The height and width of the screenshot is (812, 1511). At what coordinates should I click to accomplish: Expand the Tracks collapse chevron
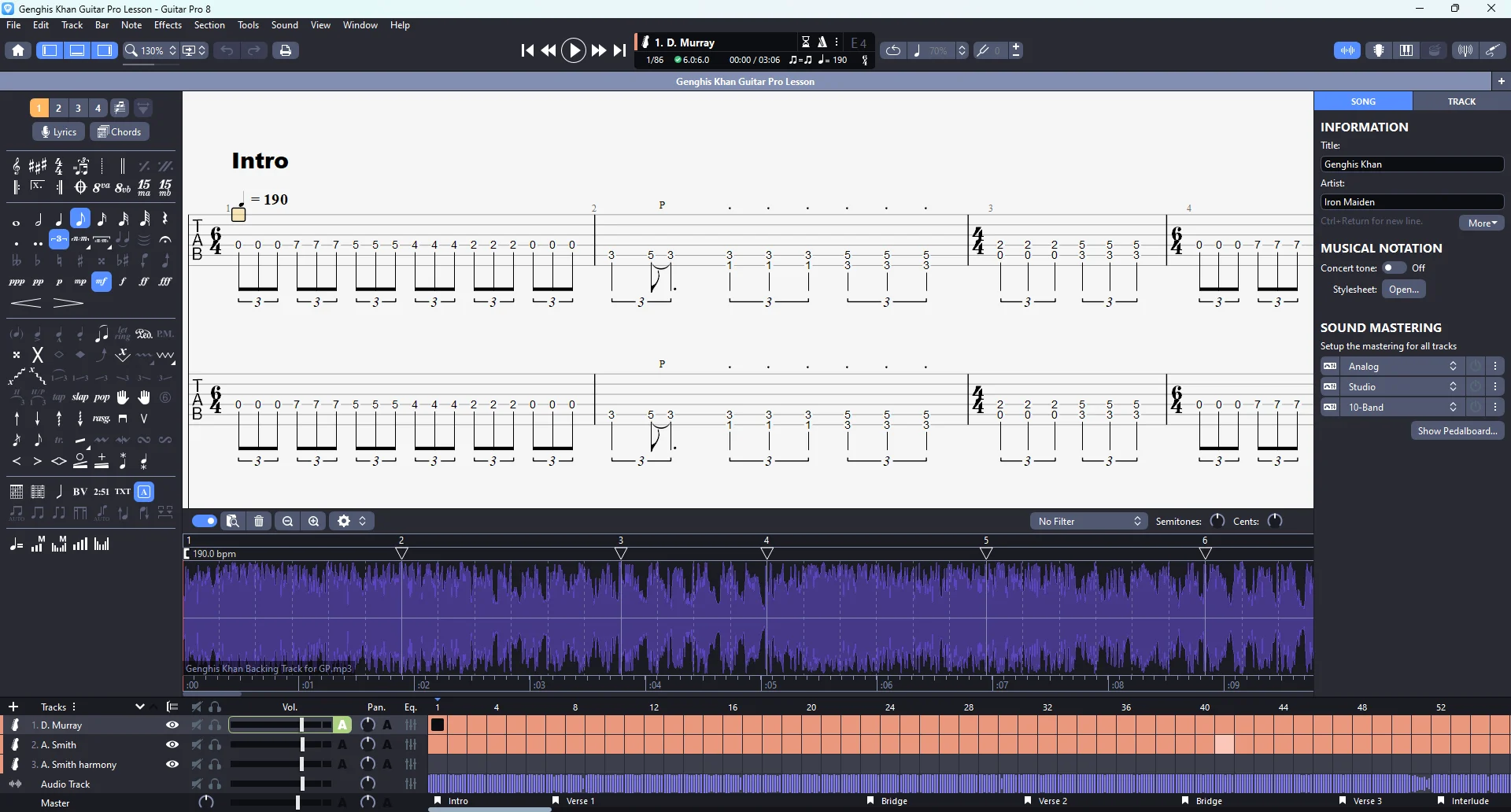pos(140,707)
